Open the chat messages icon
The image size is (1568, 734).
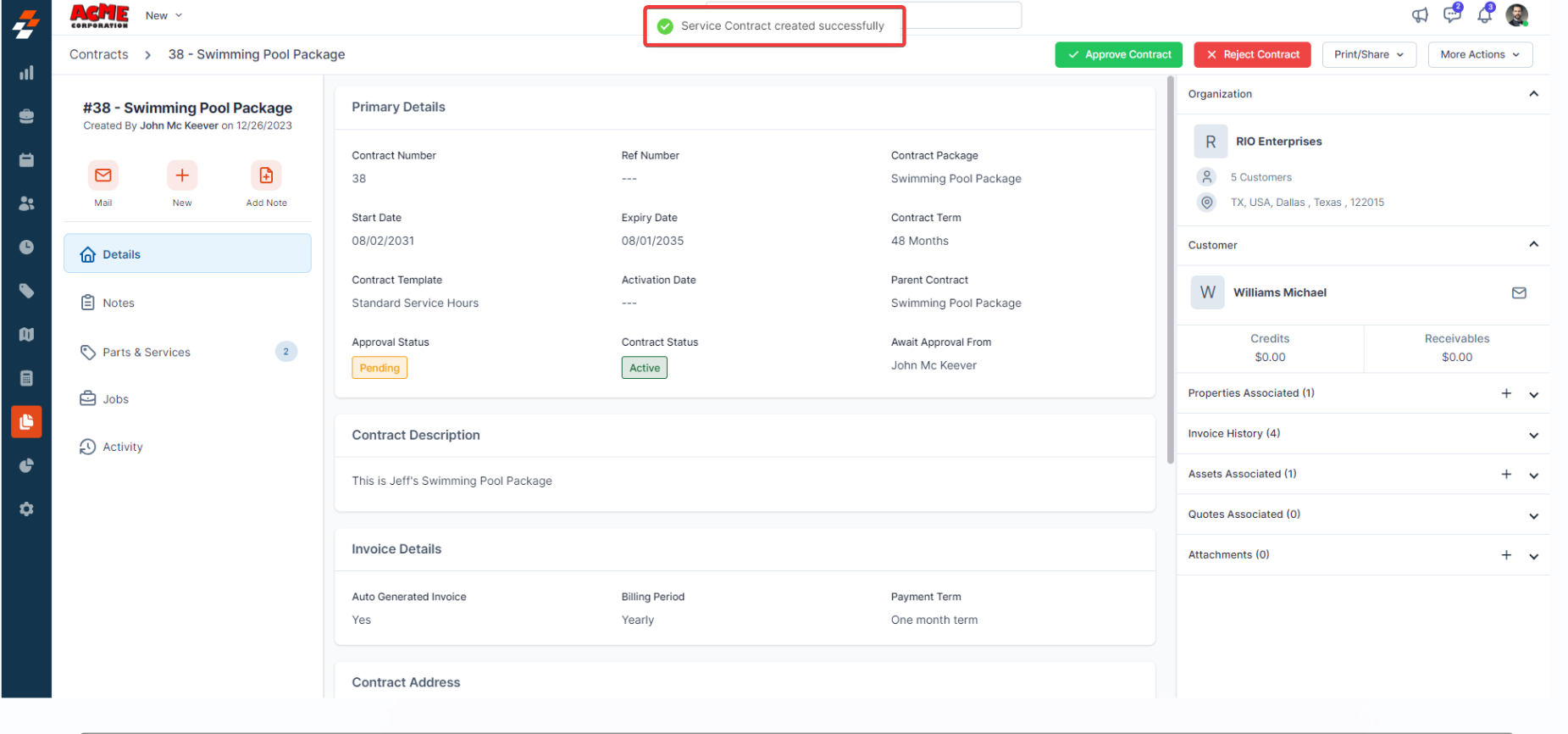[1452, 15]
